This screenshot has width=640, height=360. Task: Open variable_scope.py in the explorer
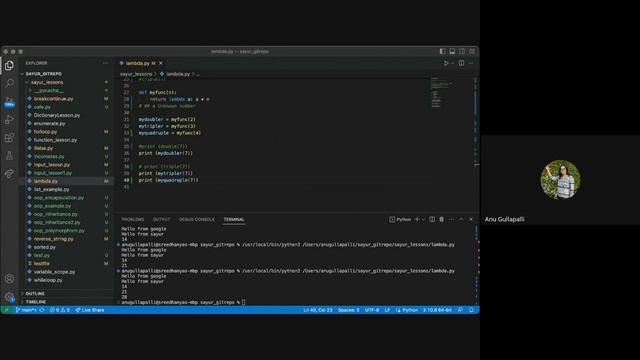point(54,272)
